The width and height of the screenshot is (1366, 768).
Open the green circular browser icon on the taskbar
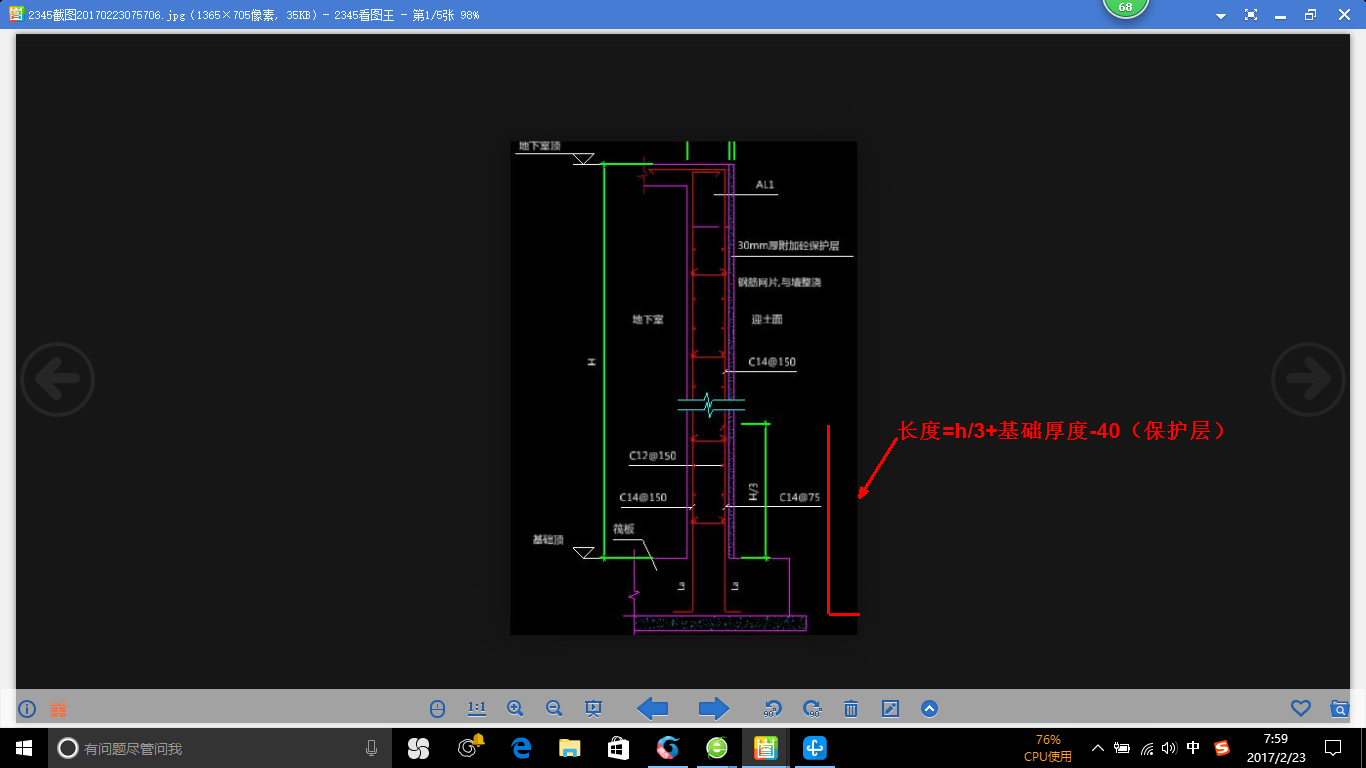pyautogui.click(x=717, y=748)
